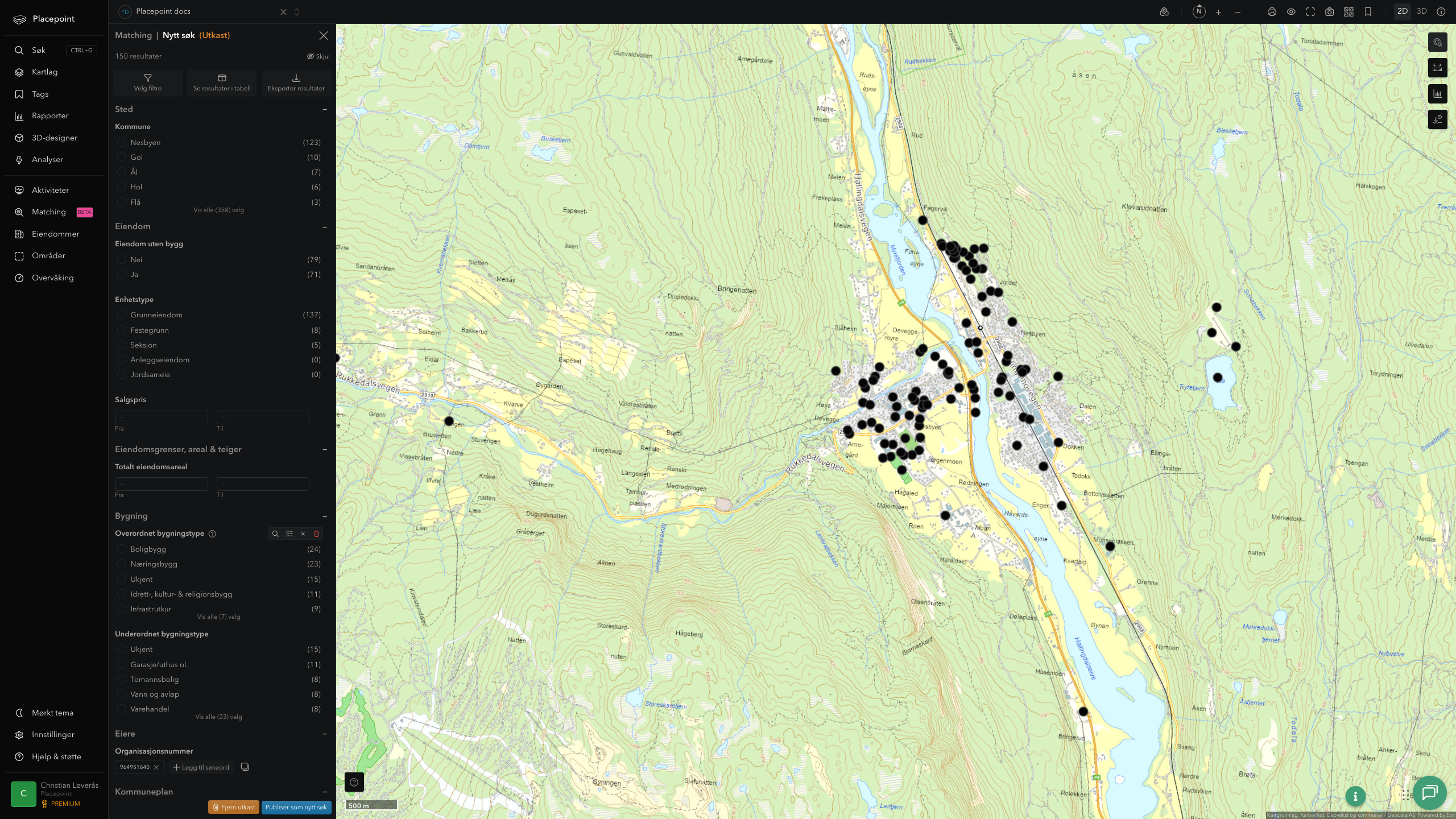Open the info icon in top toolbar

click(x=1441, y=12)
